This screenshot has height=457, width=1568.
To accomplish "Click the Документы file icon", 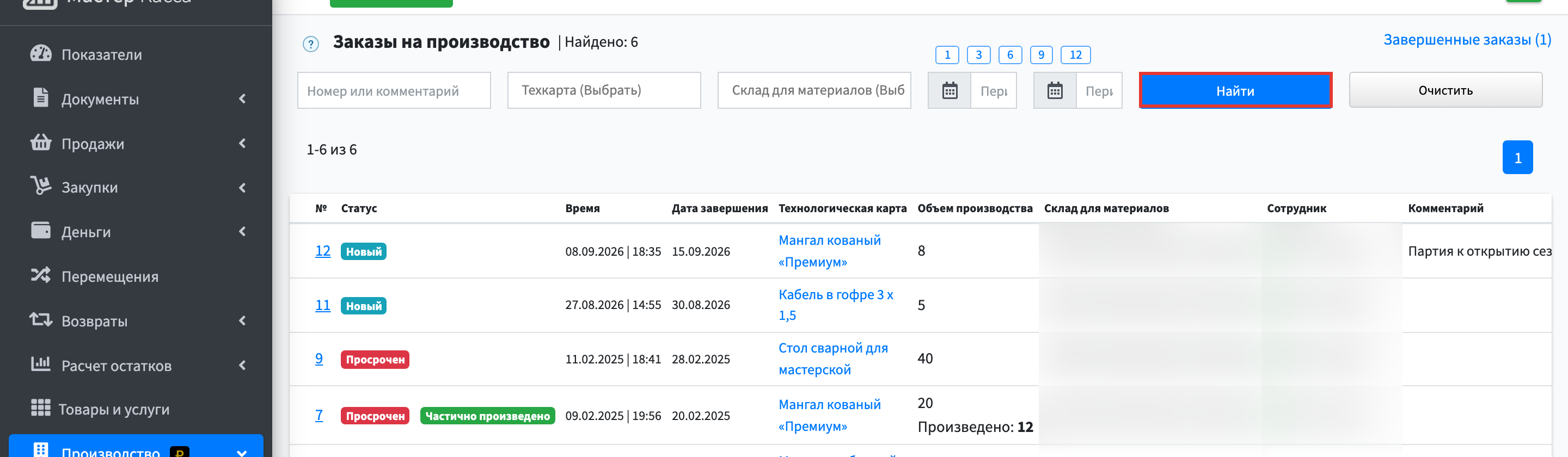I will pyautogui.click(x=41, y=97).
